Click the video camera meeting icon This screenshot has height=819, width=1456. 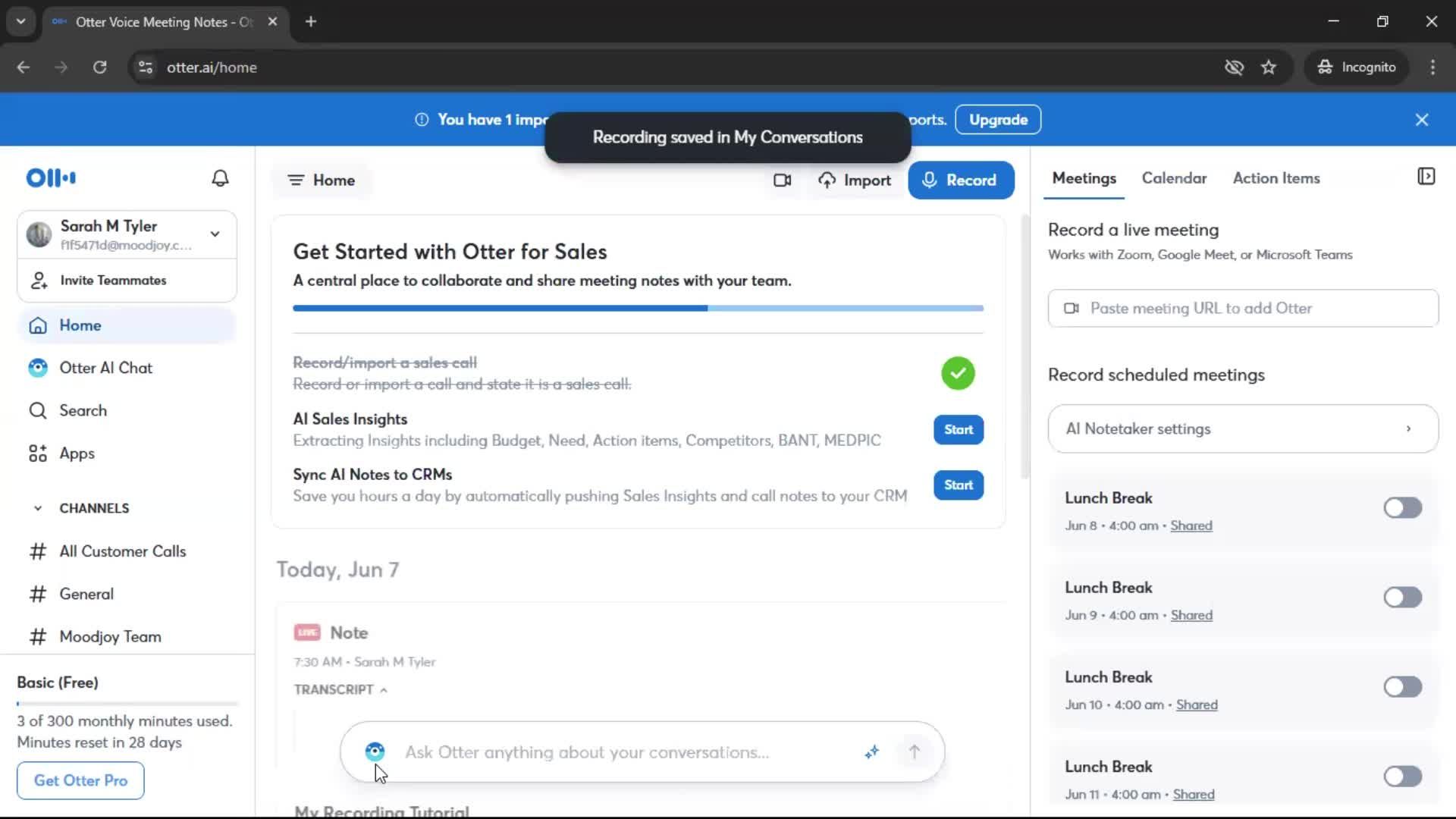point(782,180)
